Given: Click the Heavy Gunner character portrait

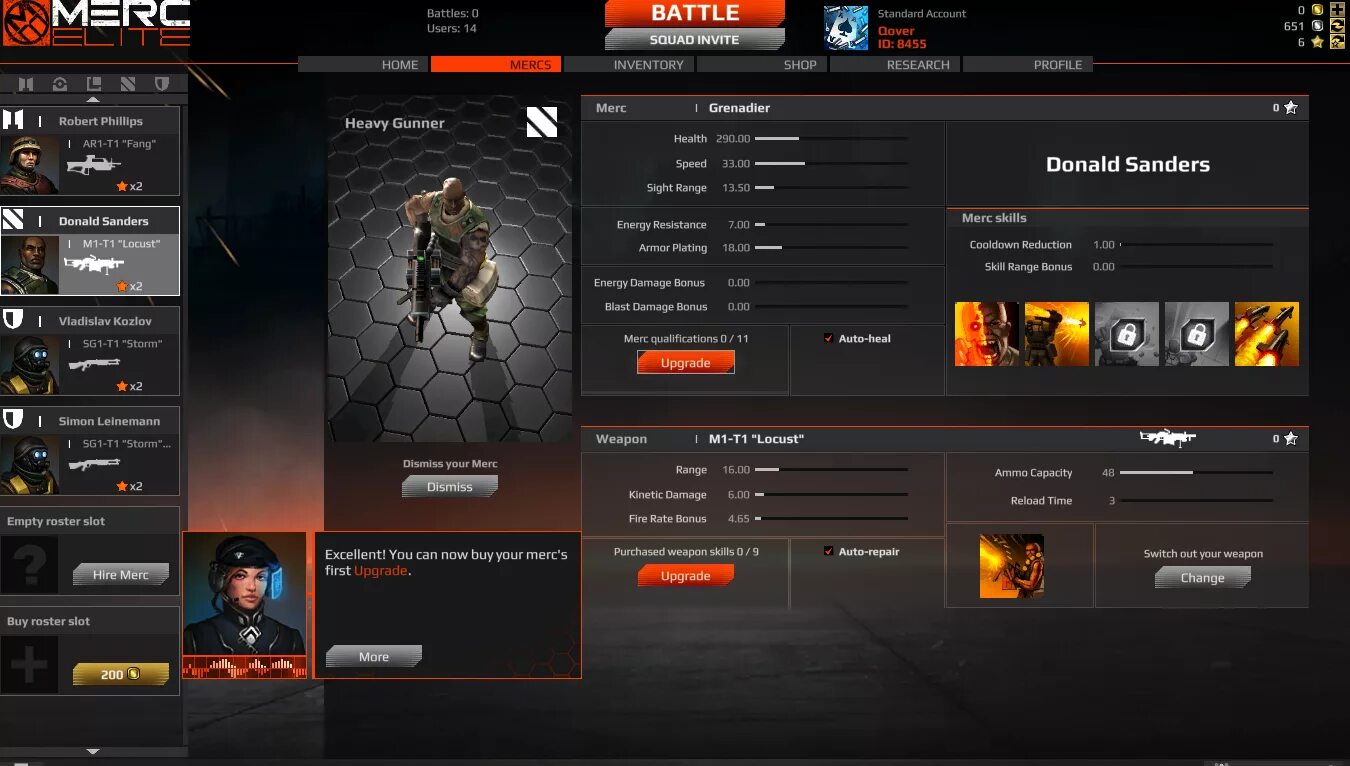Looking at the screenshot, I should click(x=449, y=269).
